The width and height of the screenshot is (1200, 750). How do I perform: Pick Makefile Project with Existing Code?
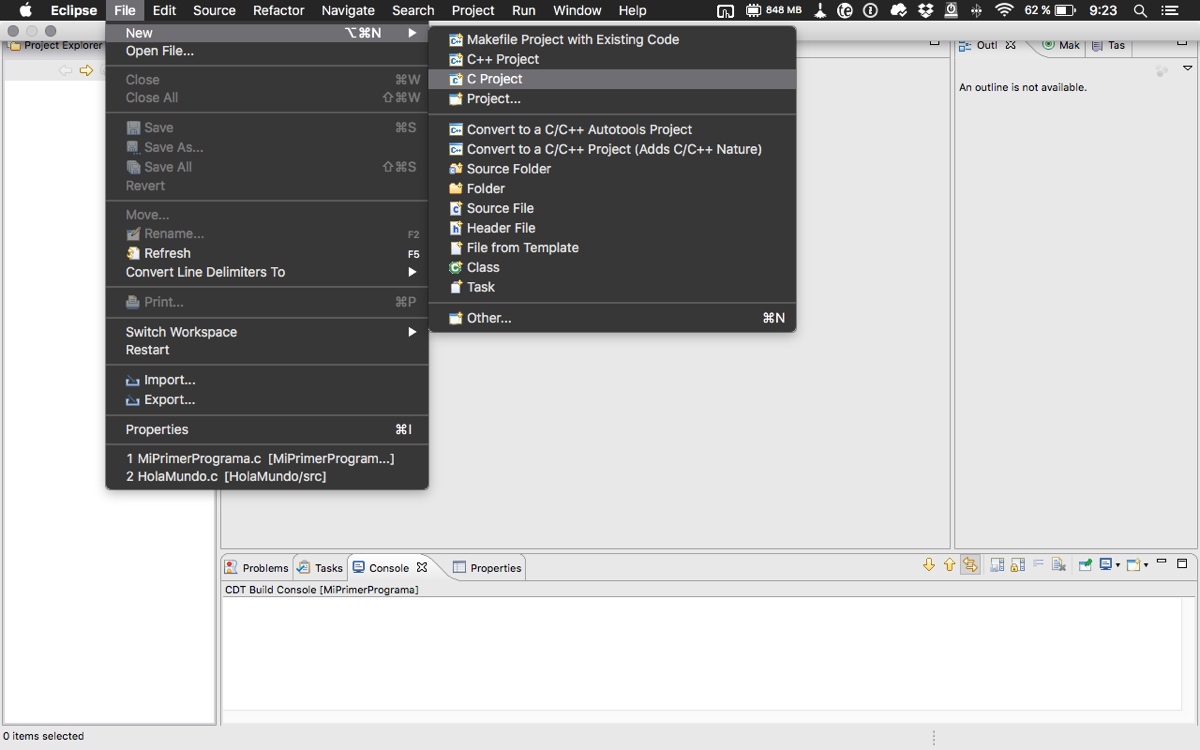(612, 40)
